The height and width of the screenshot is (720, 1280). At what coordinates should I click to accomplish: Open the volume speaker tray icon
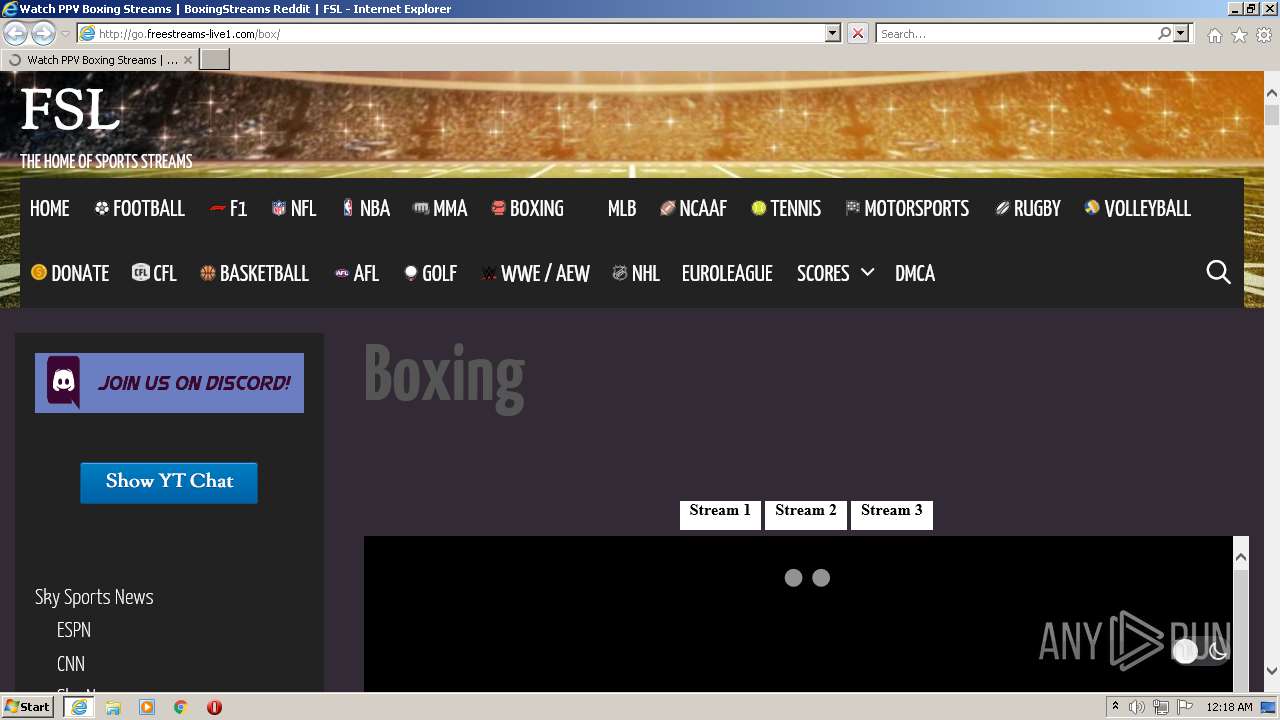pyautogui.click(x=1137, y=707)
